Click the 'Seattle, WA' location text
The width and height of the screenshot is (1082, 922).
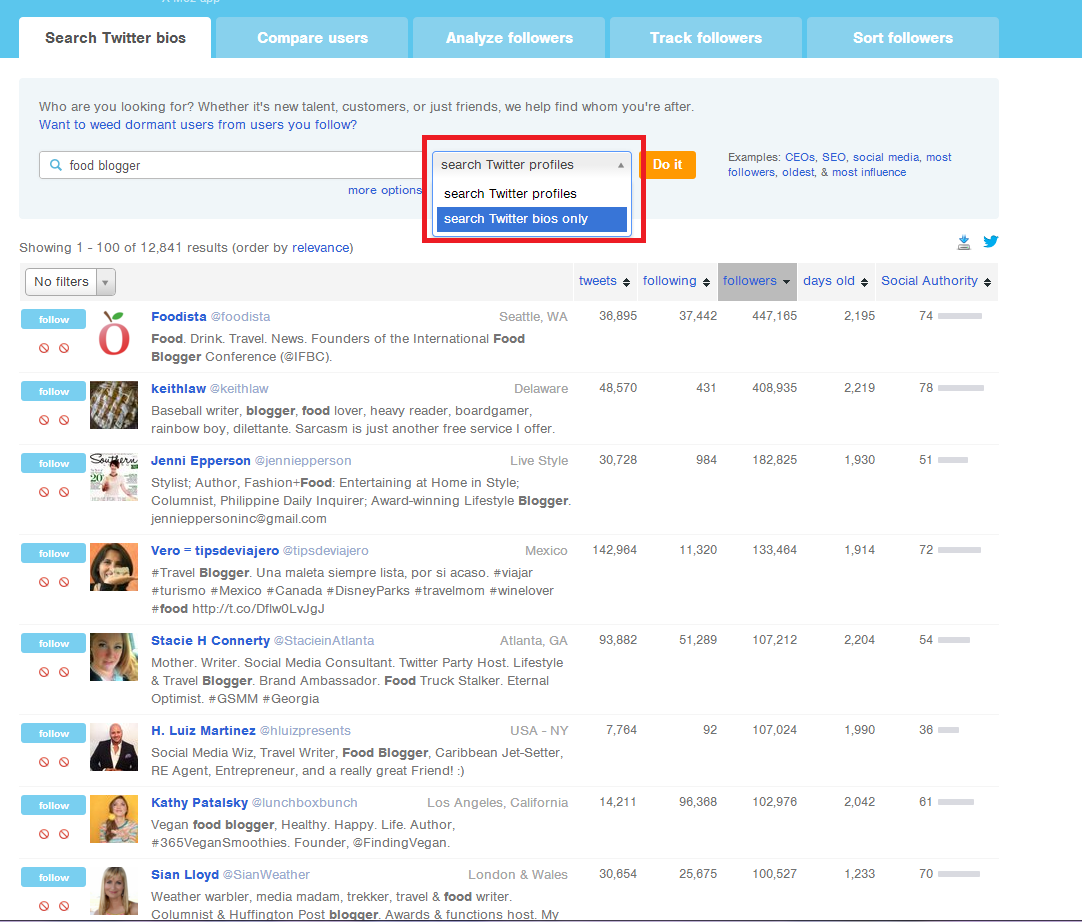tap(533, 317)
